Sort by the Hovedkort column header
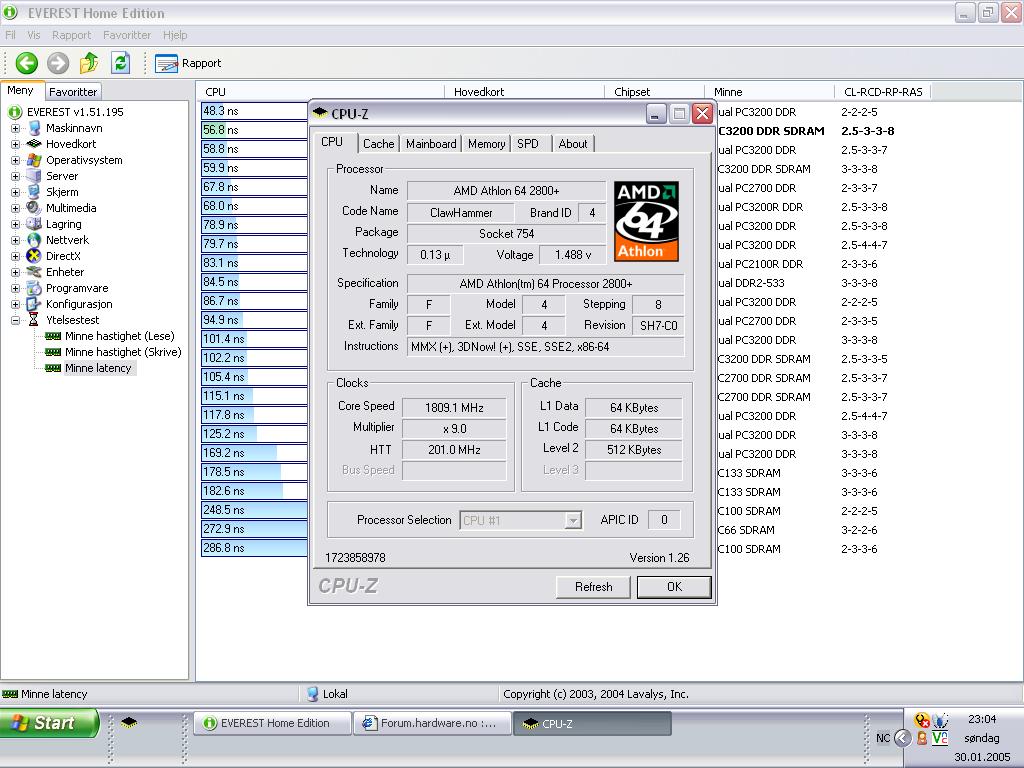Image resolution: width=1024 pixels, height=768 pixels. point(524,92)
